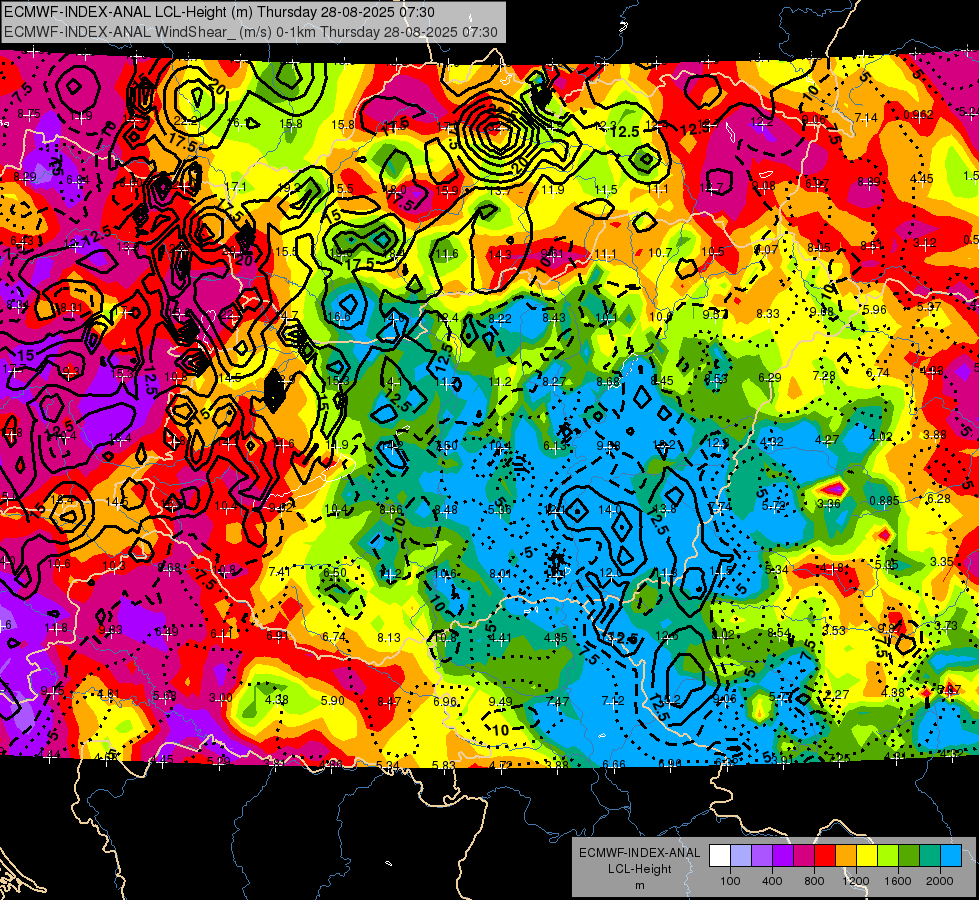Click the 3.00 grid point value
This screenshot has height=900, width=979.
220,698
